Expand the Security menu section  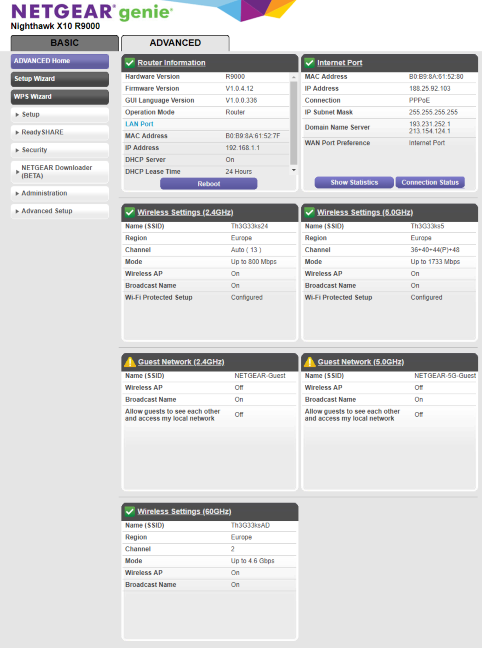click(60, 150)
